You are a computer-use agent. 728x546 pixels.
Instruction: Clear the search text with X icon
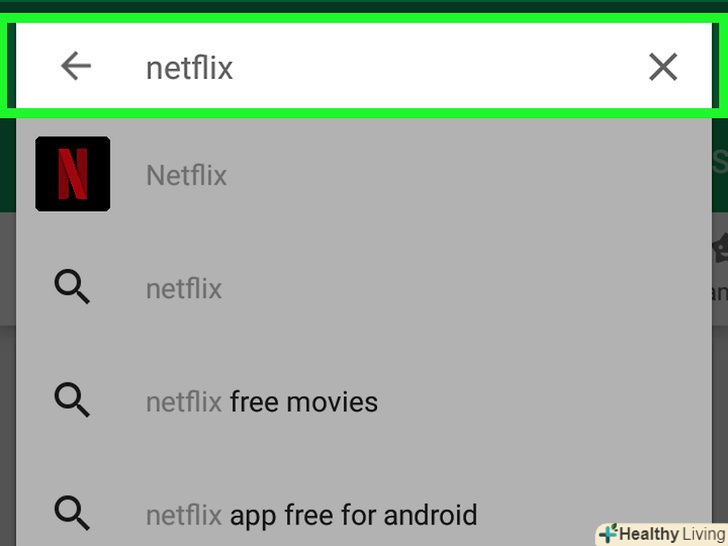(x=663, y=67)
